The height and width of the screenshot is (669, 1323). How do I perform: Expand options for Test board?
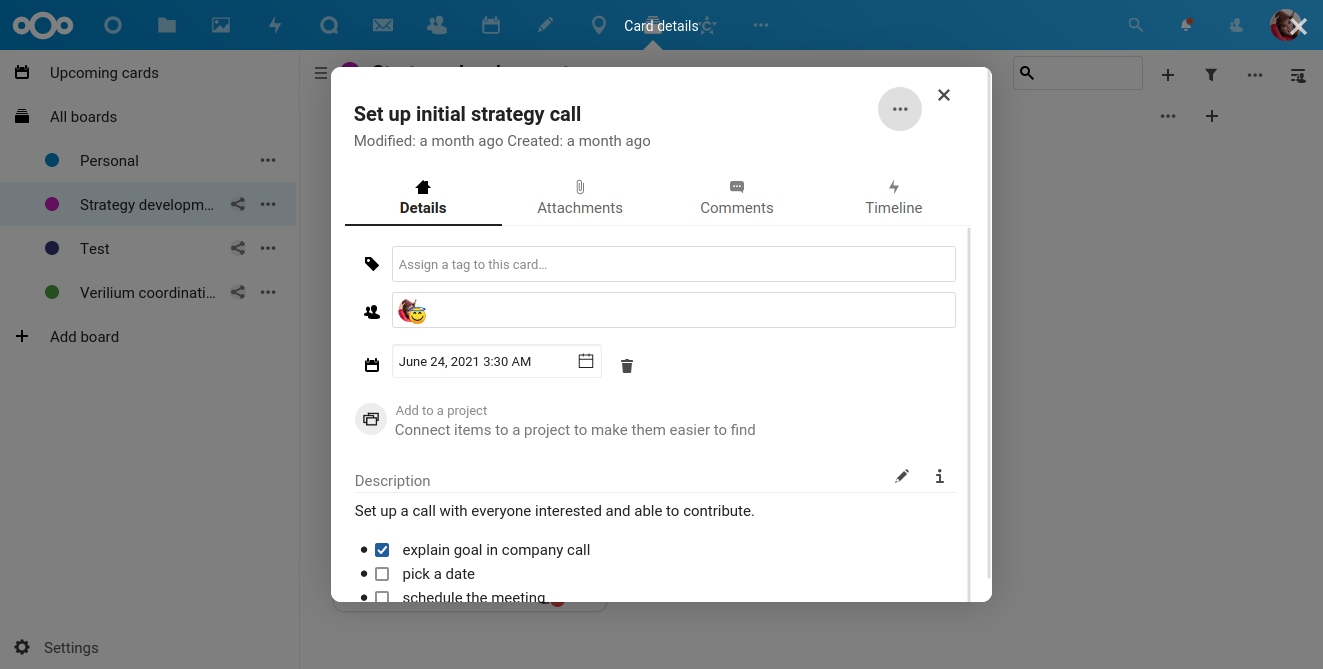(268, 249)
